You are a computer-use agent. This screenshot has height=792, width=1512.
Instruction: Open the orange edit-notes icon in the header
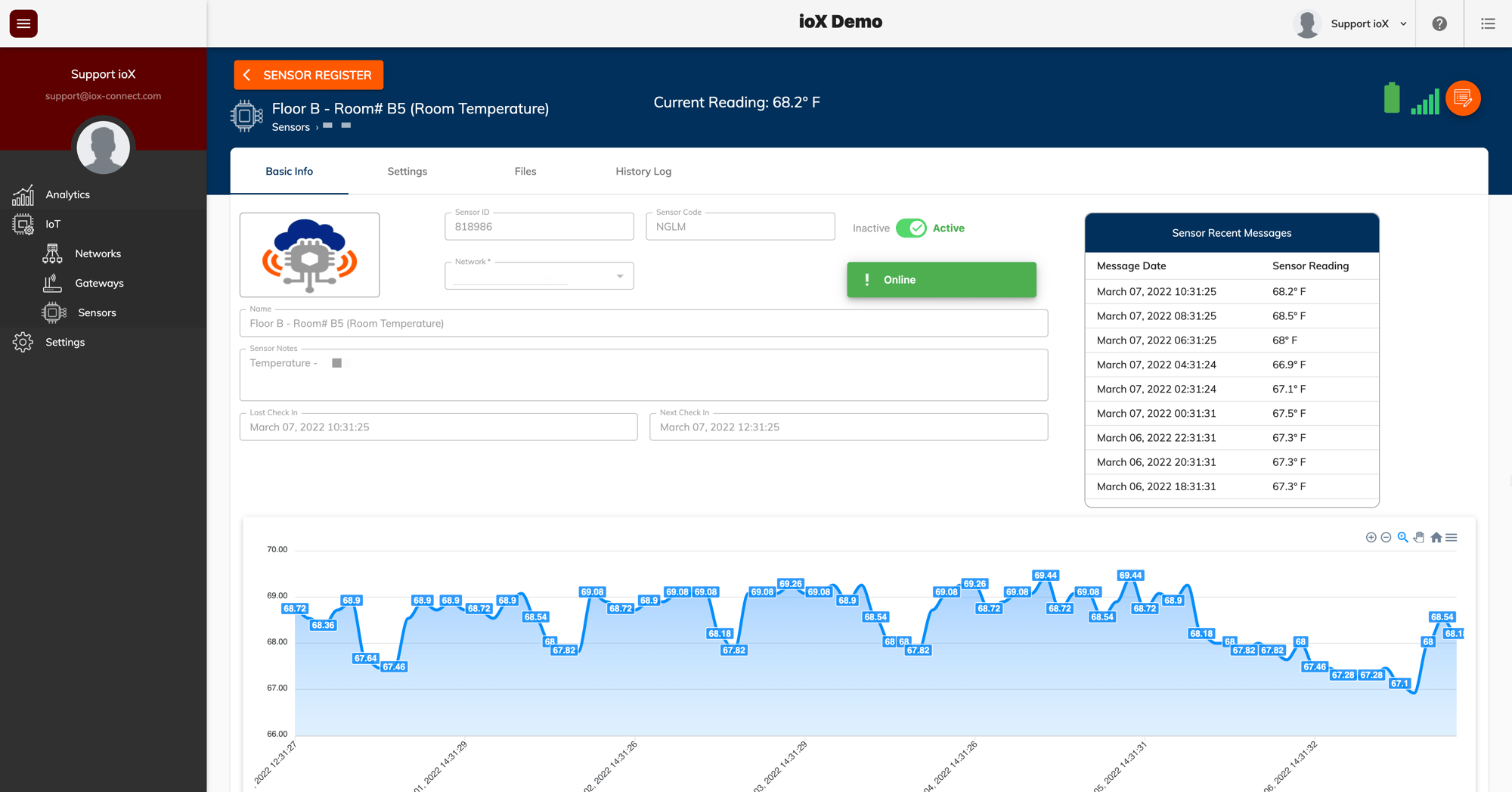1464,98
